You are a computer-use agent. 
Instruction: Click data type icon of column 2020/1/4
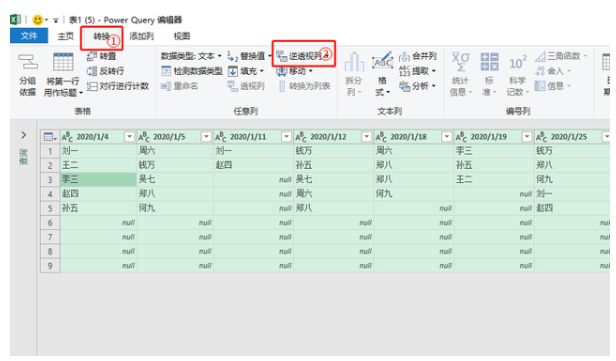(x=67, y=137)
